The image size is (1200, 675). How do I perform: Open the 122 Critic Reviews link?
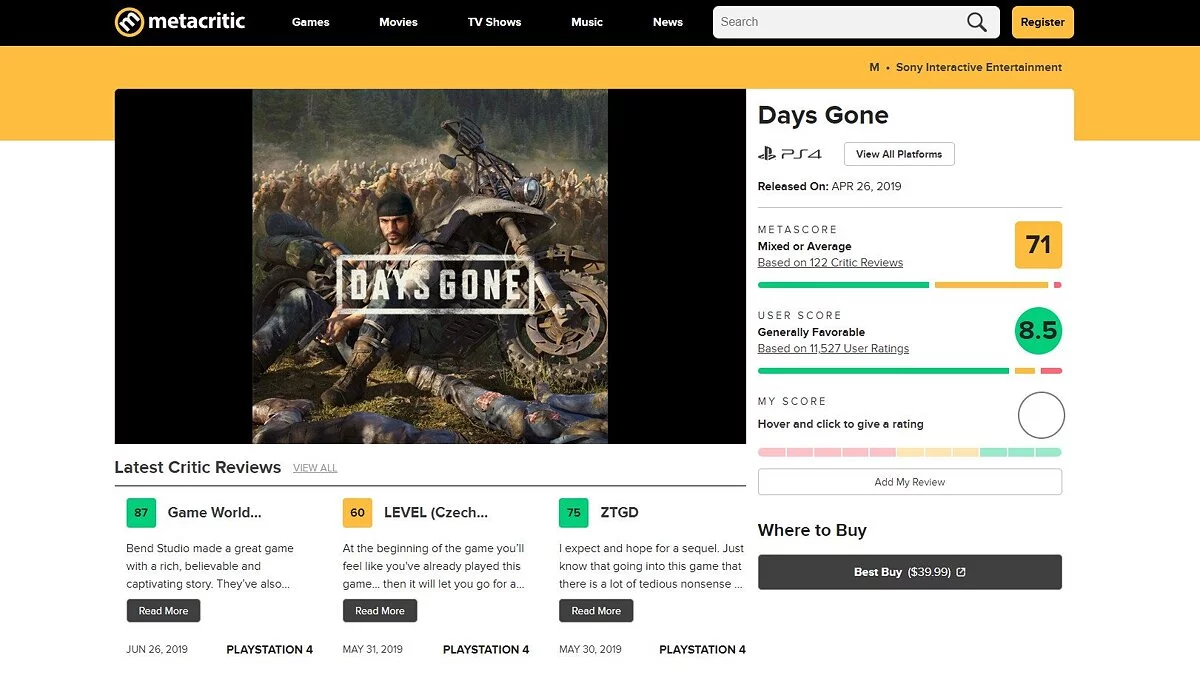830,263
